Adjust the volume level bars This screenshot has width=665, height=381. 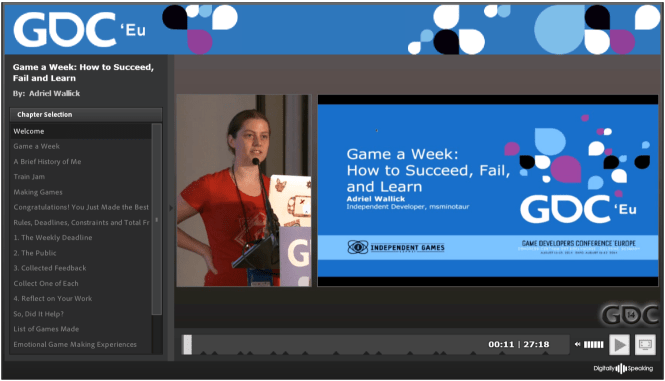(593, 345)
